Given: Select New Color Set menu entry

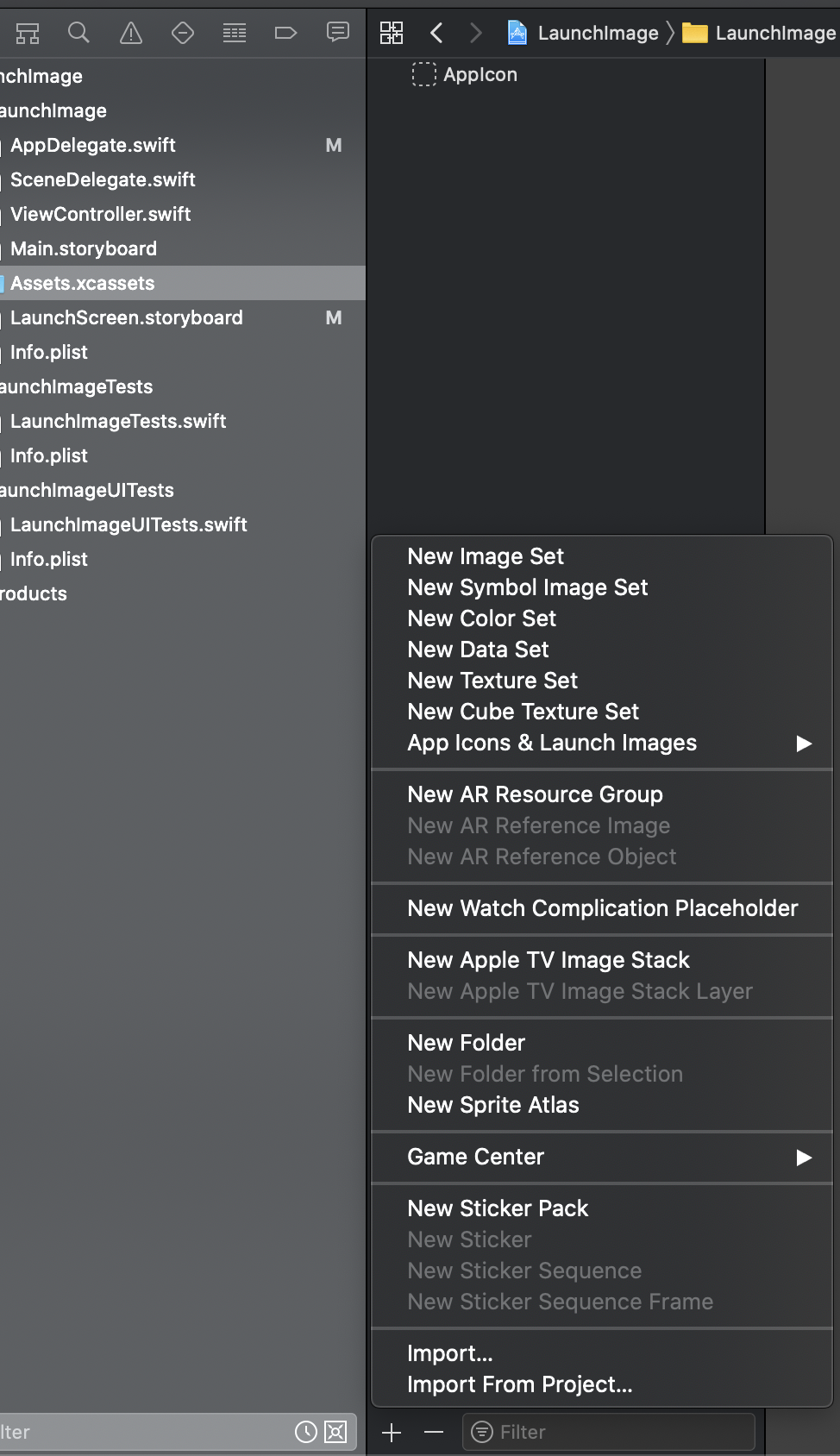Looking at the screenshot, I should point(482,618).
